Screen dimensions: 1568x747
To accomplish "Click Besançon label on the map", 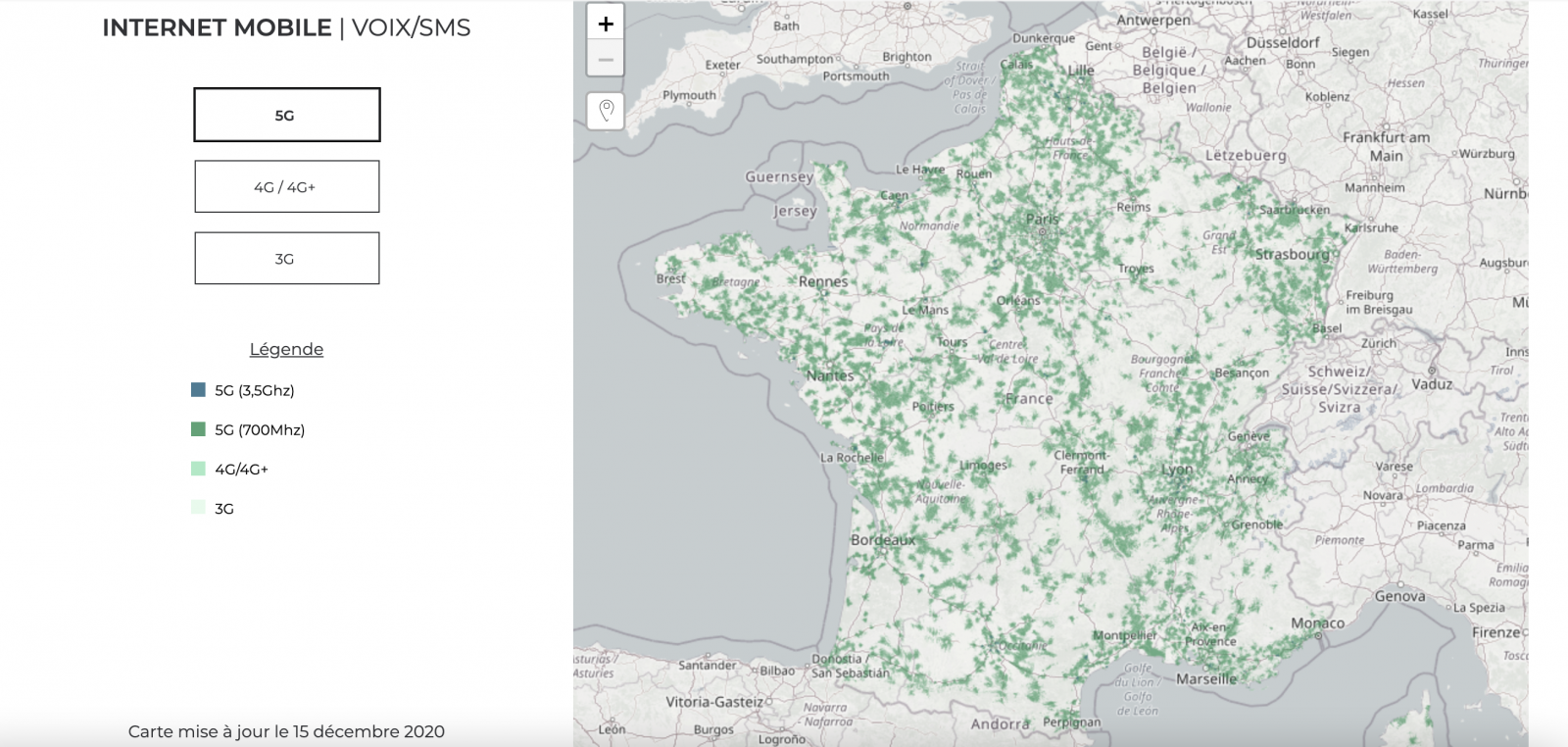I will coord(1242,373).
